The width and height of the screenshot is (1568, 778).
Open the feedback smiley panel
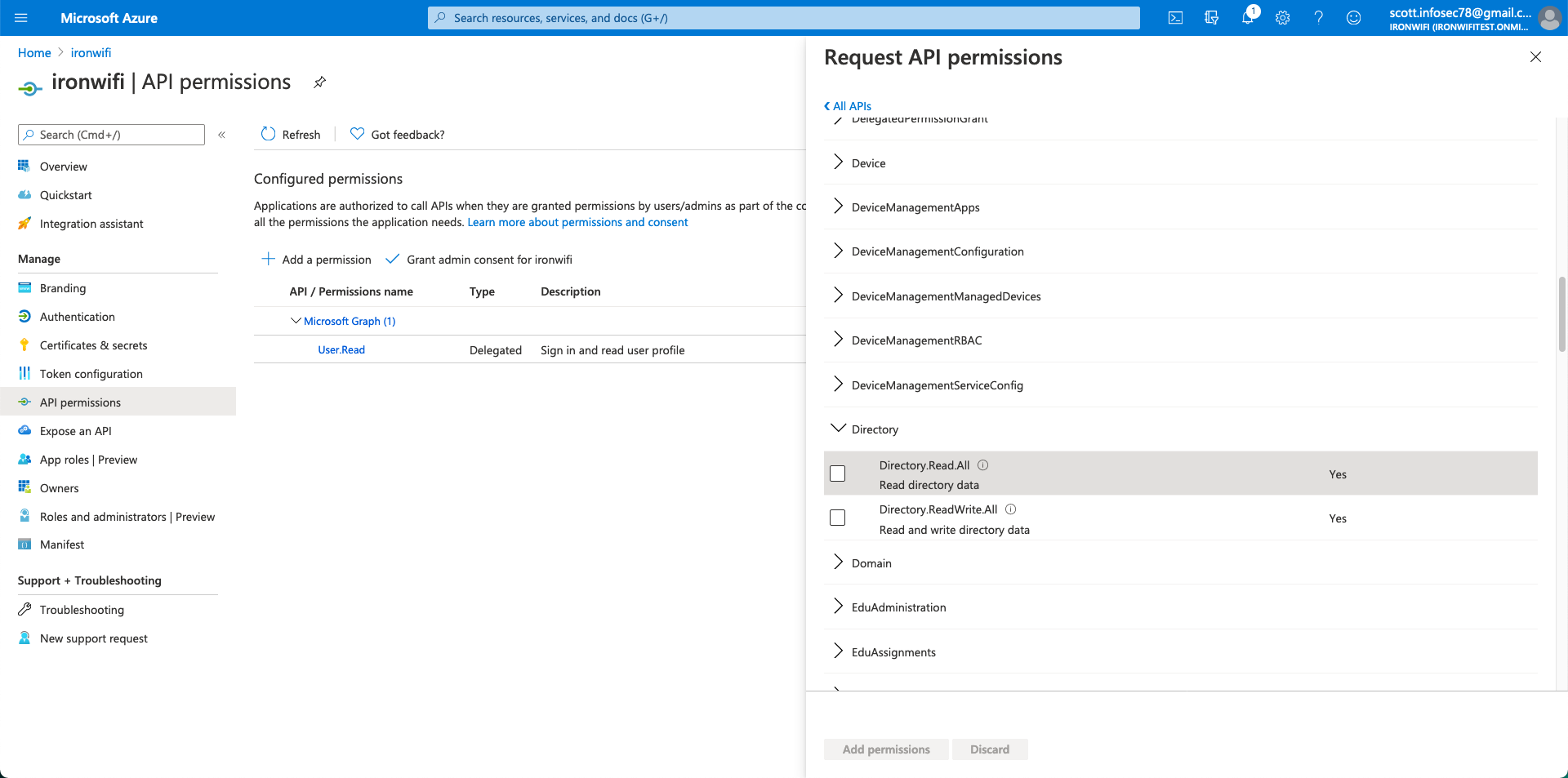1354,17
